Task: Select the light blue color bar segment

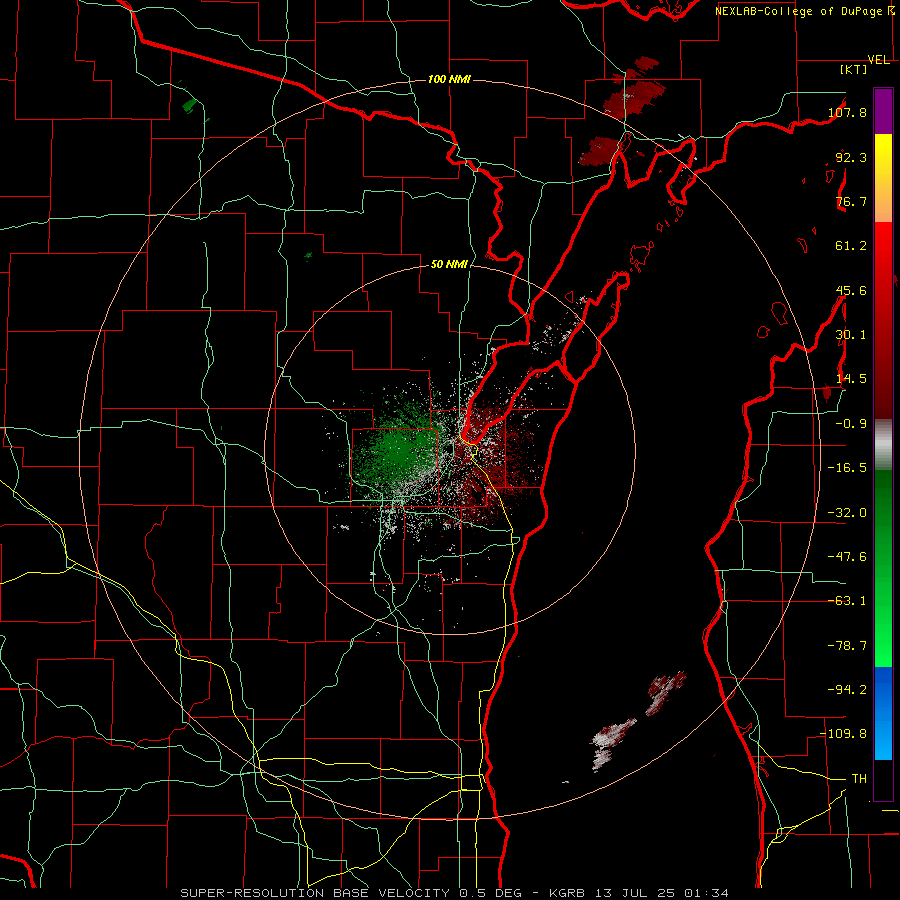Action: click(883, 740)
